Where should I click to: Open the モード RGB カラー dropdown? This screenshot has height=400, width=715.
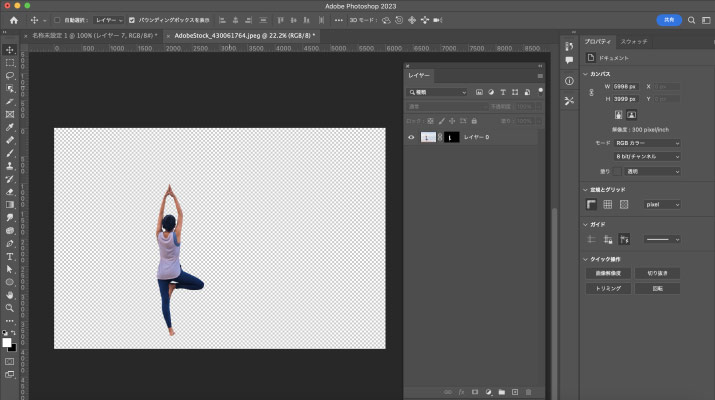(647, 143)
